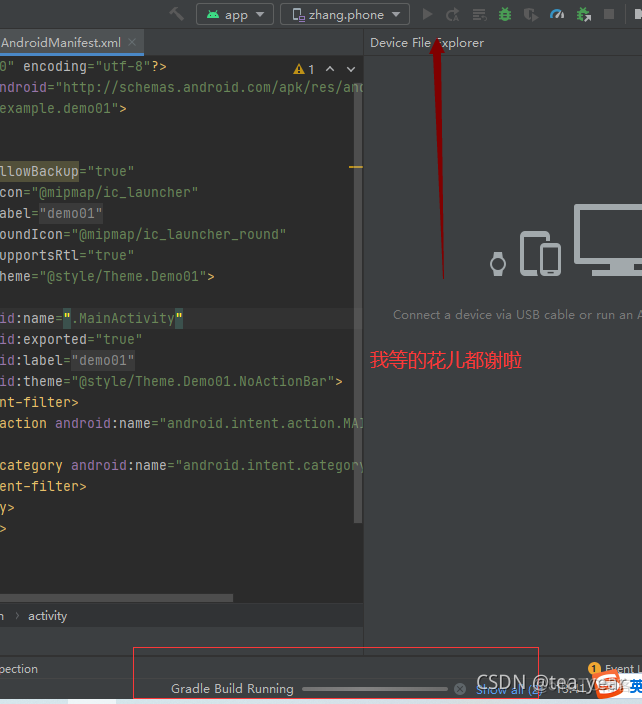
Task: Go to previous highlighted error arrow
Action: point(330,69)
